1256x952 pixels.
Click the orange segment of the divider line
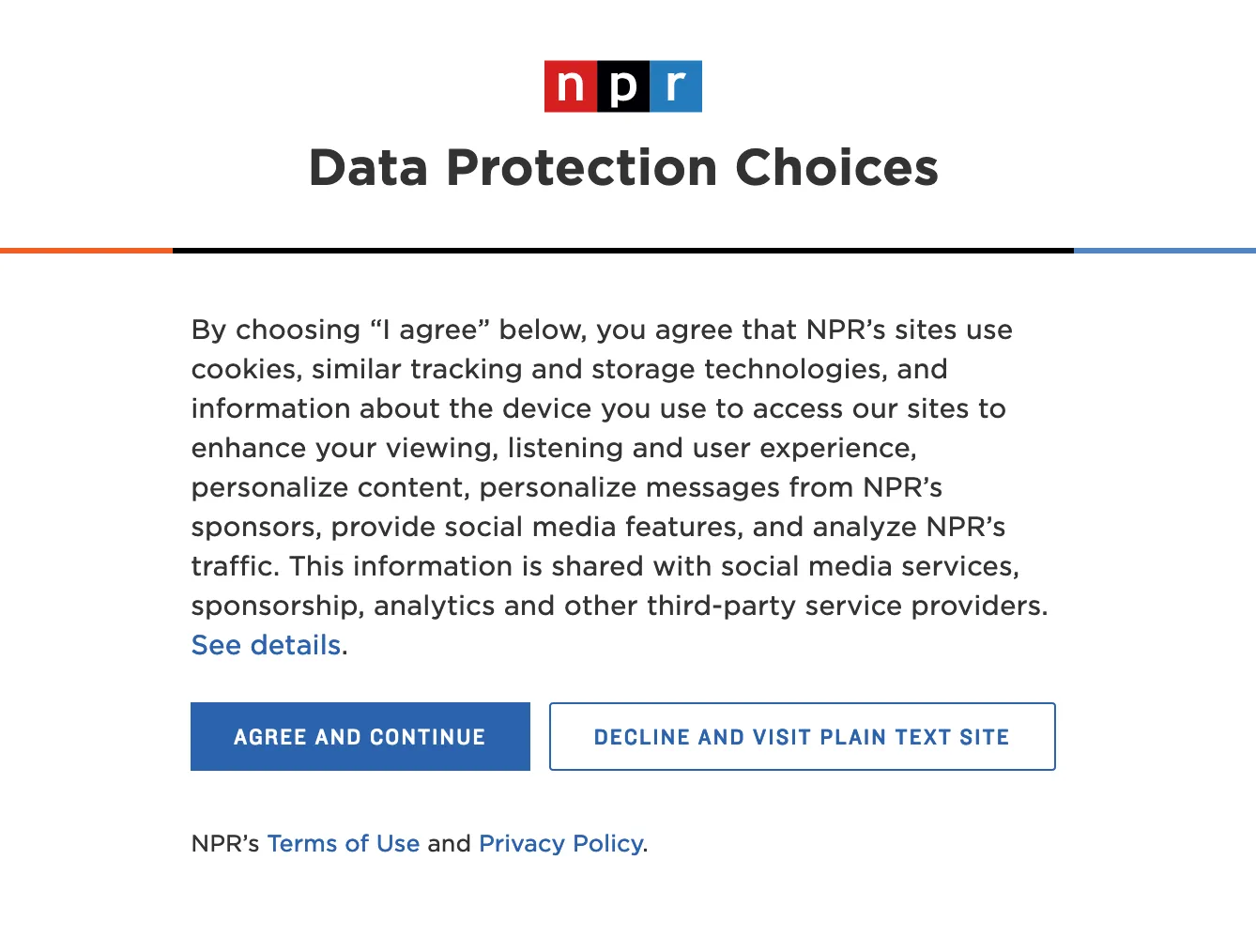[x=86, y=251]
